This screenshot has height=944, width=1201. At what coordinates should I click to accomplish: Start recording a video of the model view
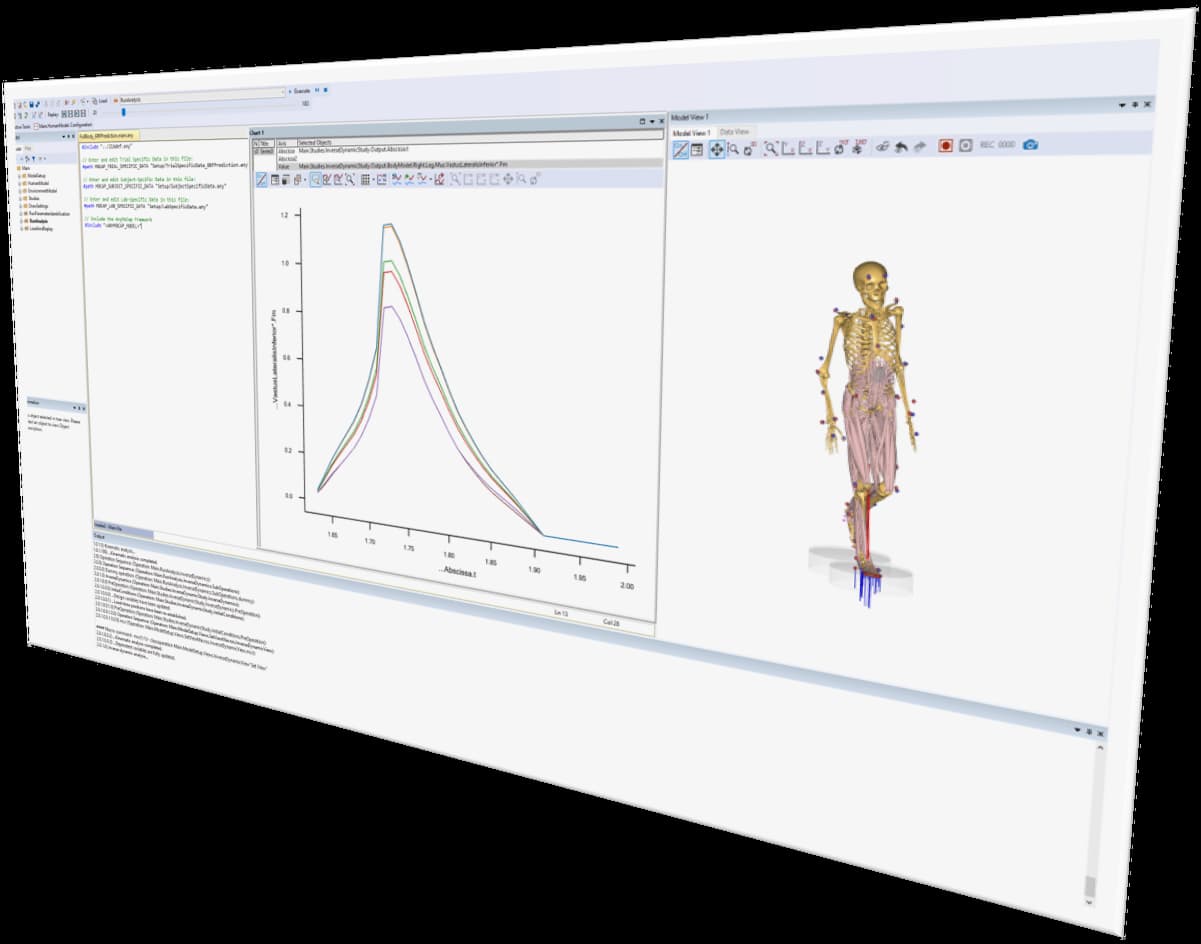[945, 146]
